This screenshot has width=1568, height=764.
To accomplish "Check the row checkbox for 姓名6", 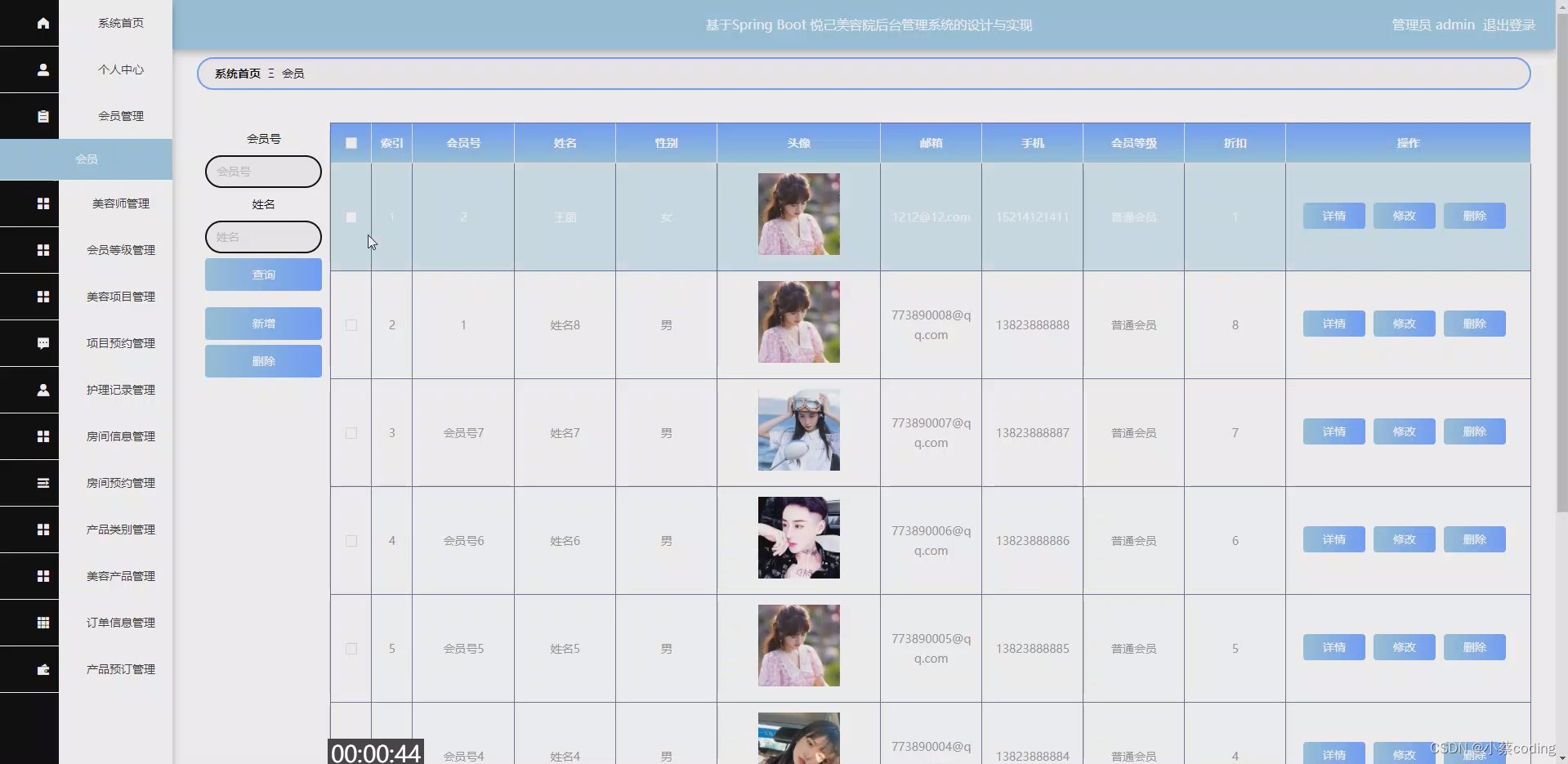I will pyautogui.click(x=351, y=541).
